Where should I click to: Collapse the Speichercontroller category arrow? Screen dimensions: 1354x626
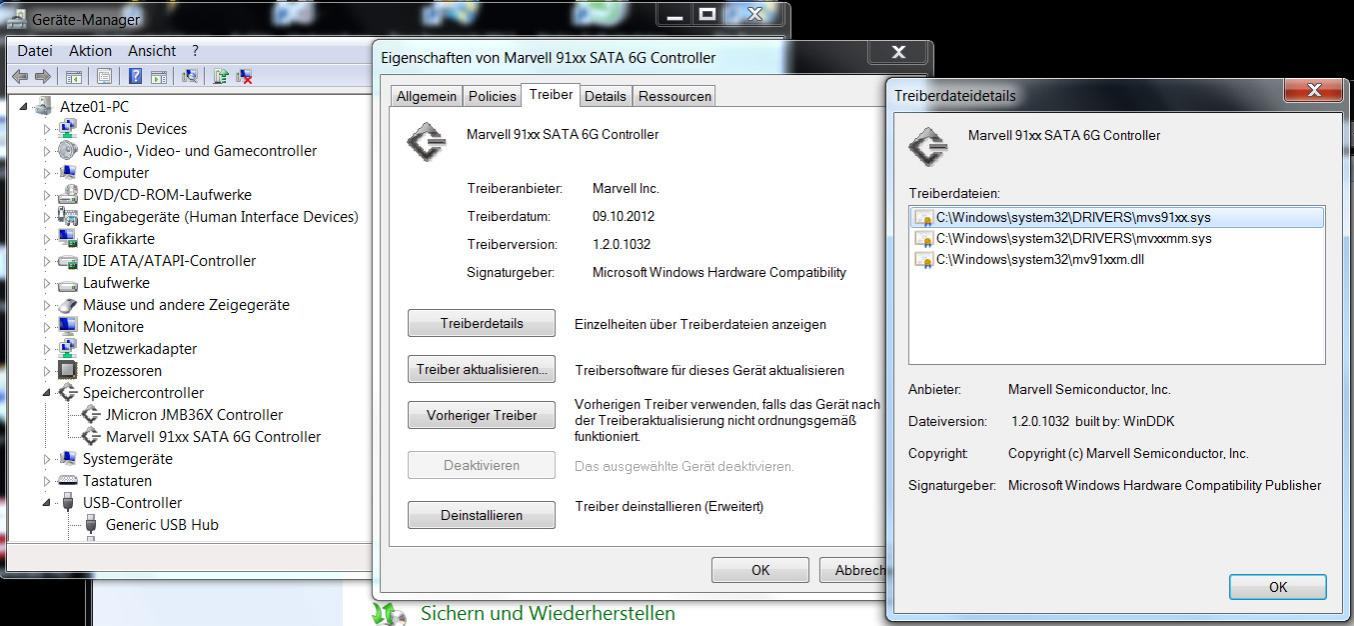(46, 393)
